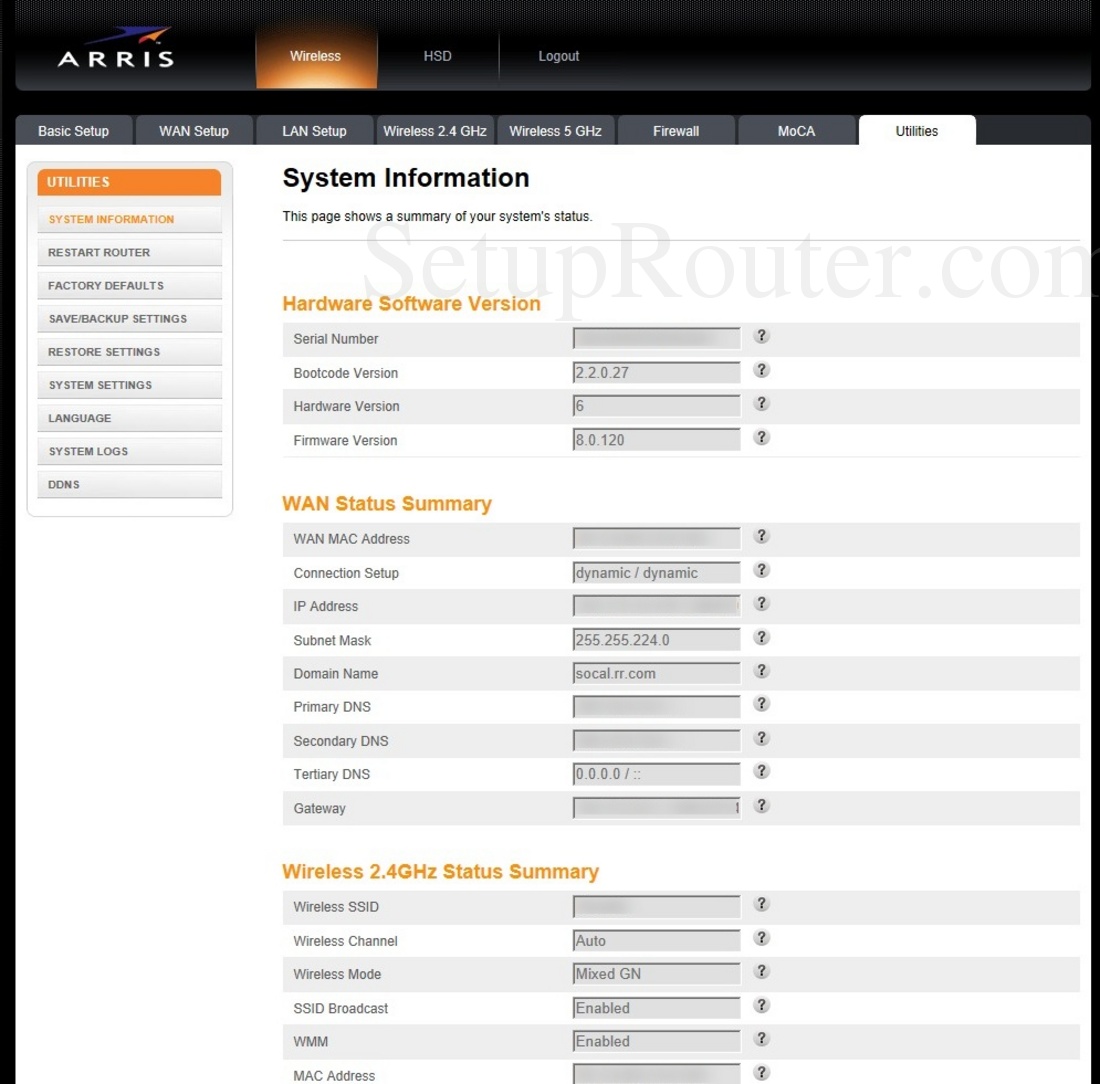The image size is (1100, 1084).
Task: Click the help icon beside Firmware Version
Action: pos(761,437)
